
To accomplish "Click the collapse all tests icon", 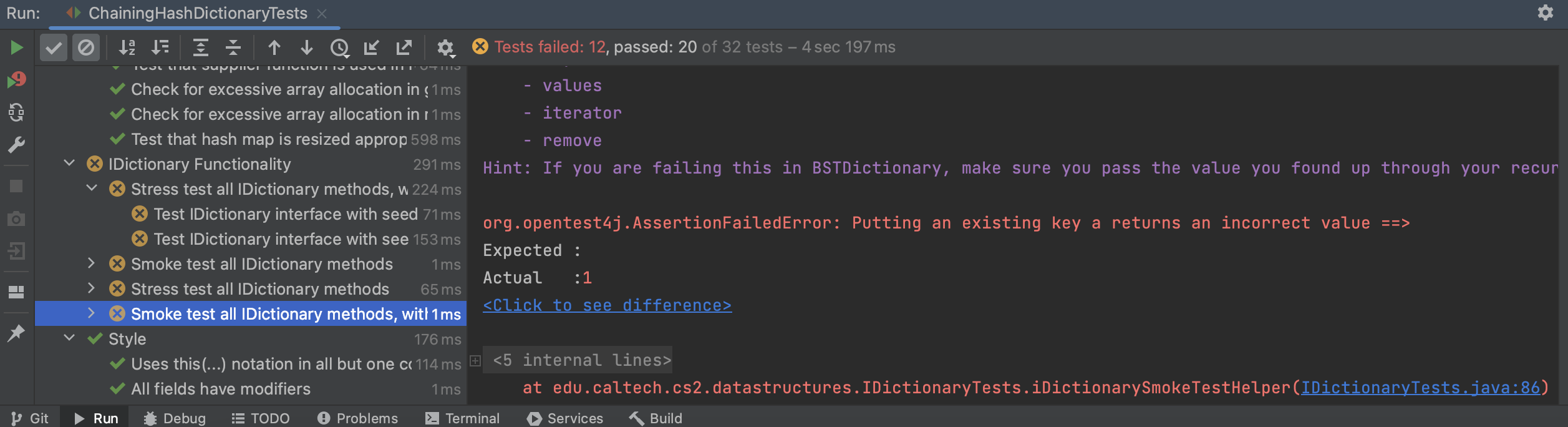I will pyautogui.click(x=233, y=47).
